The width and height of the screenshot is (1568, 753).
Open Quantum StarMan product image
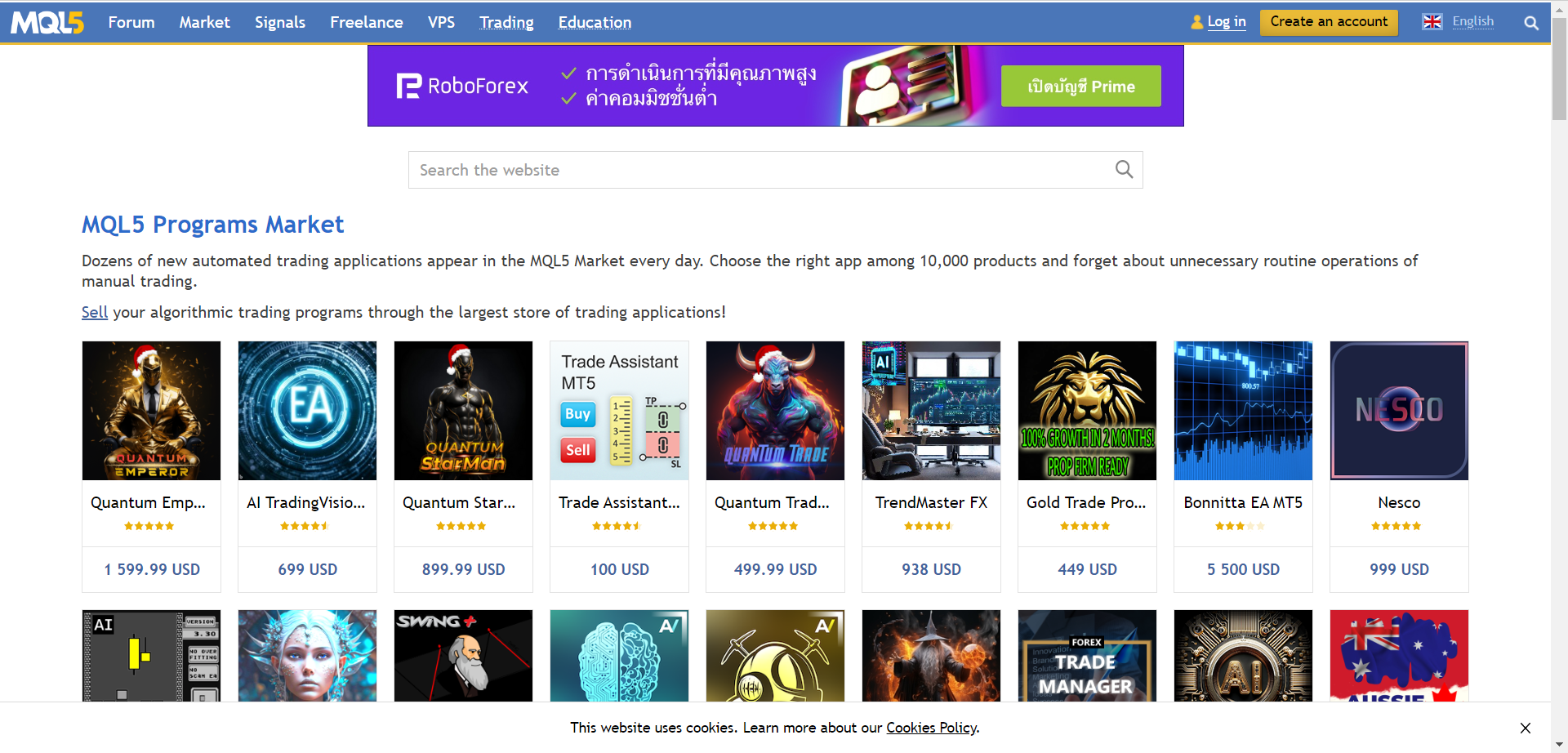(x=464, y=411)
